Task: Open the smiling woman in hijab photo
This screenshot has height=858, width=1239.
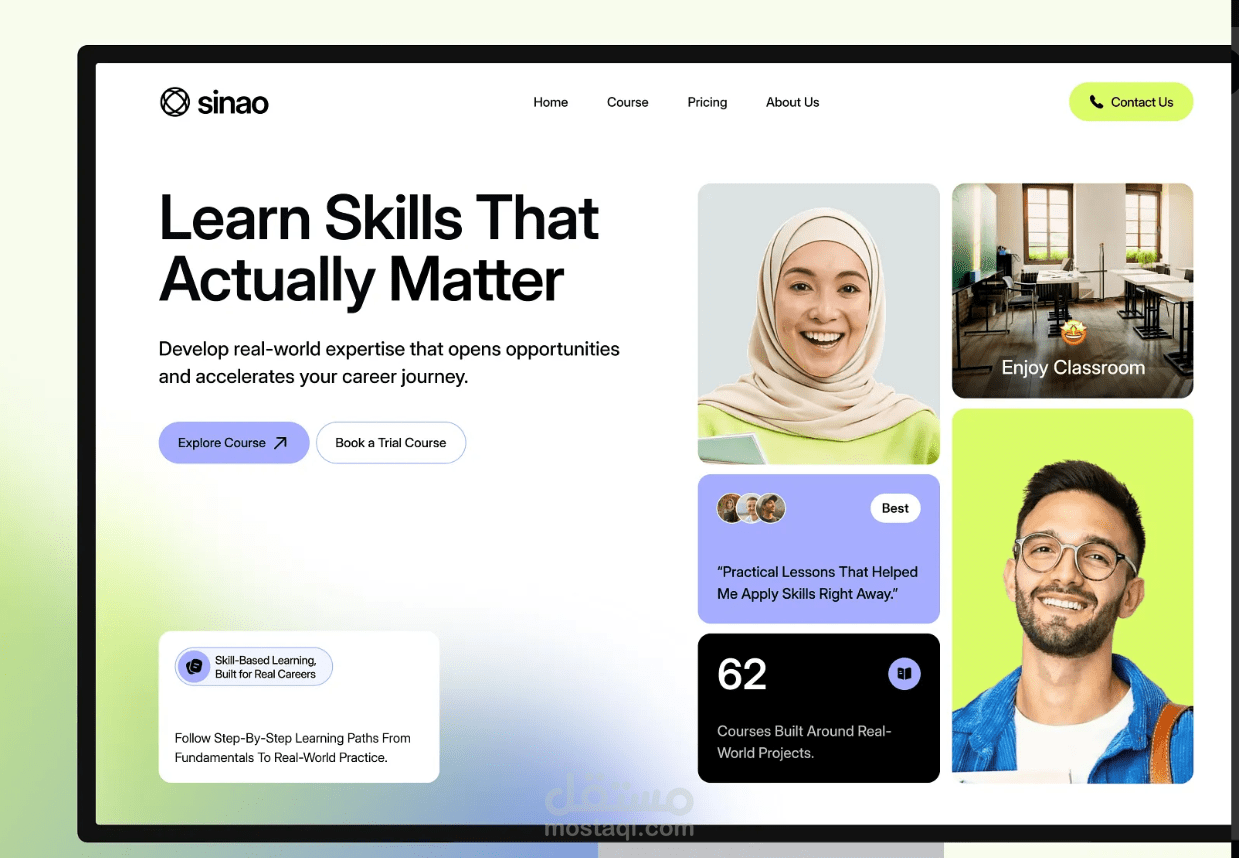Action: [819, 324]
